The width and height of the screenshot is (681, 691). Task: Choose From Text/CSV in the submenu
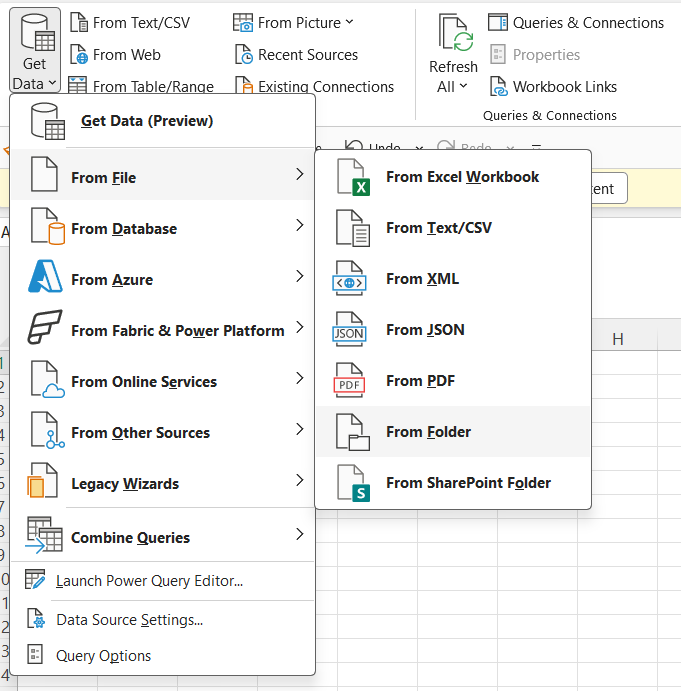453,228
